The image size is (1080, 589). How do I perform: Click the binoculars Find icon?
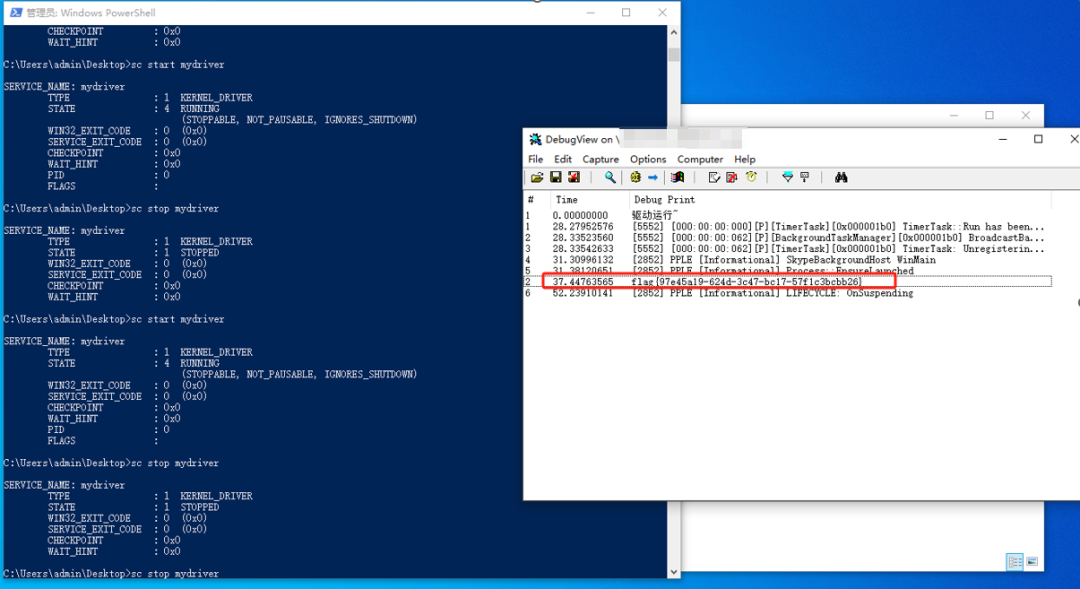(x=841, y=178)
